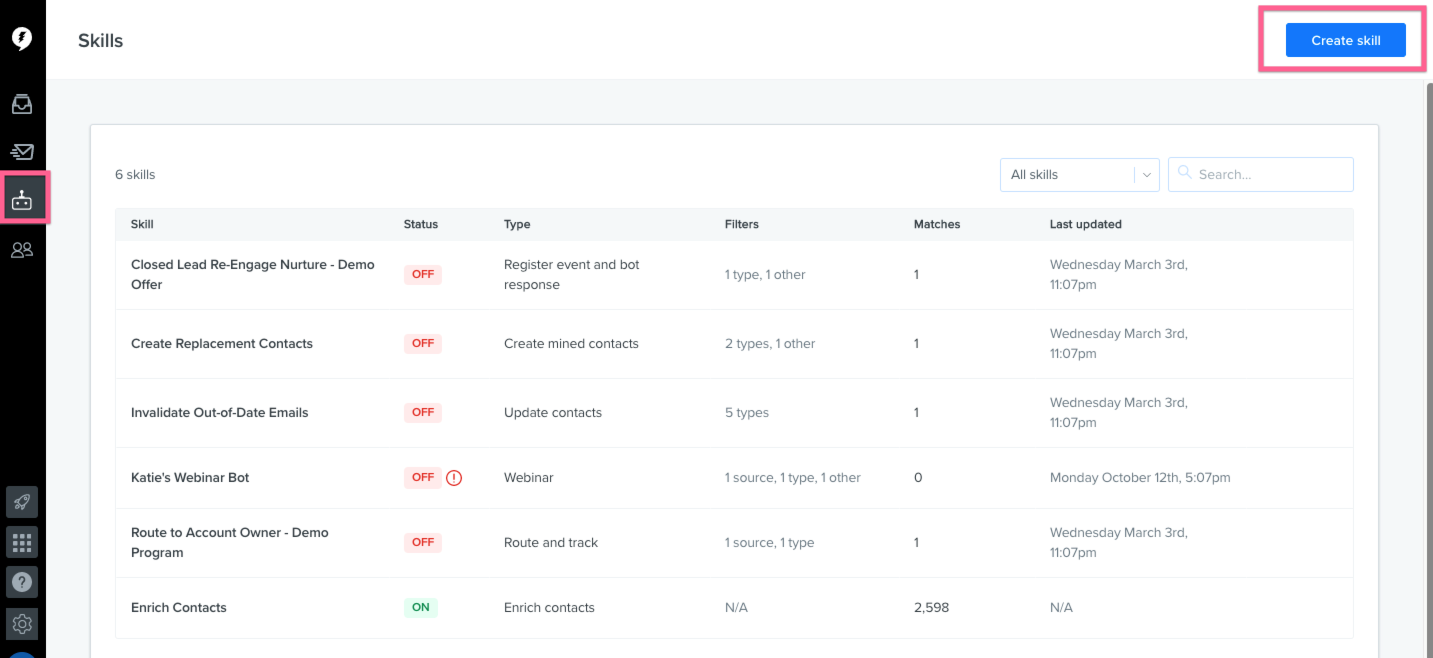Focus the Search skills input field
1433x658 pixels.
[1261, 174]
